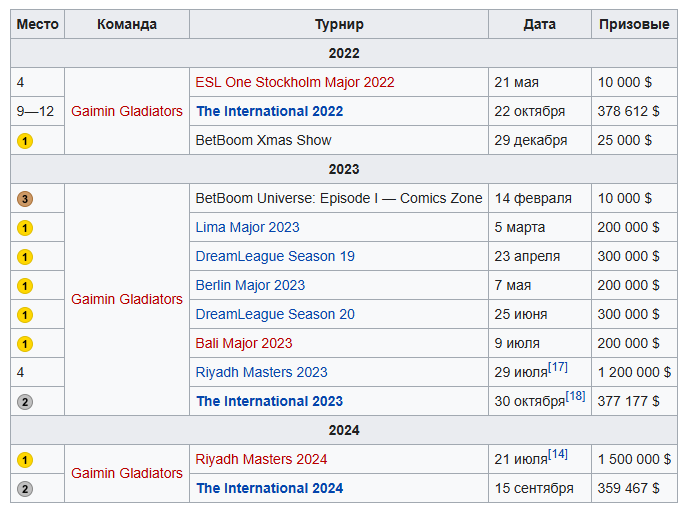Click footnote reference 14 next to 21 июля
Viewport: 693px width, 507px height.
(558, 454)
